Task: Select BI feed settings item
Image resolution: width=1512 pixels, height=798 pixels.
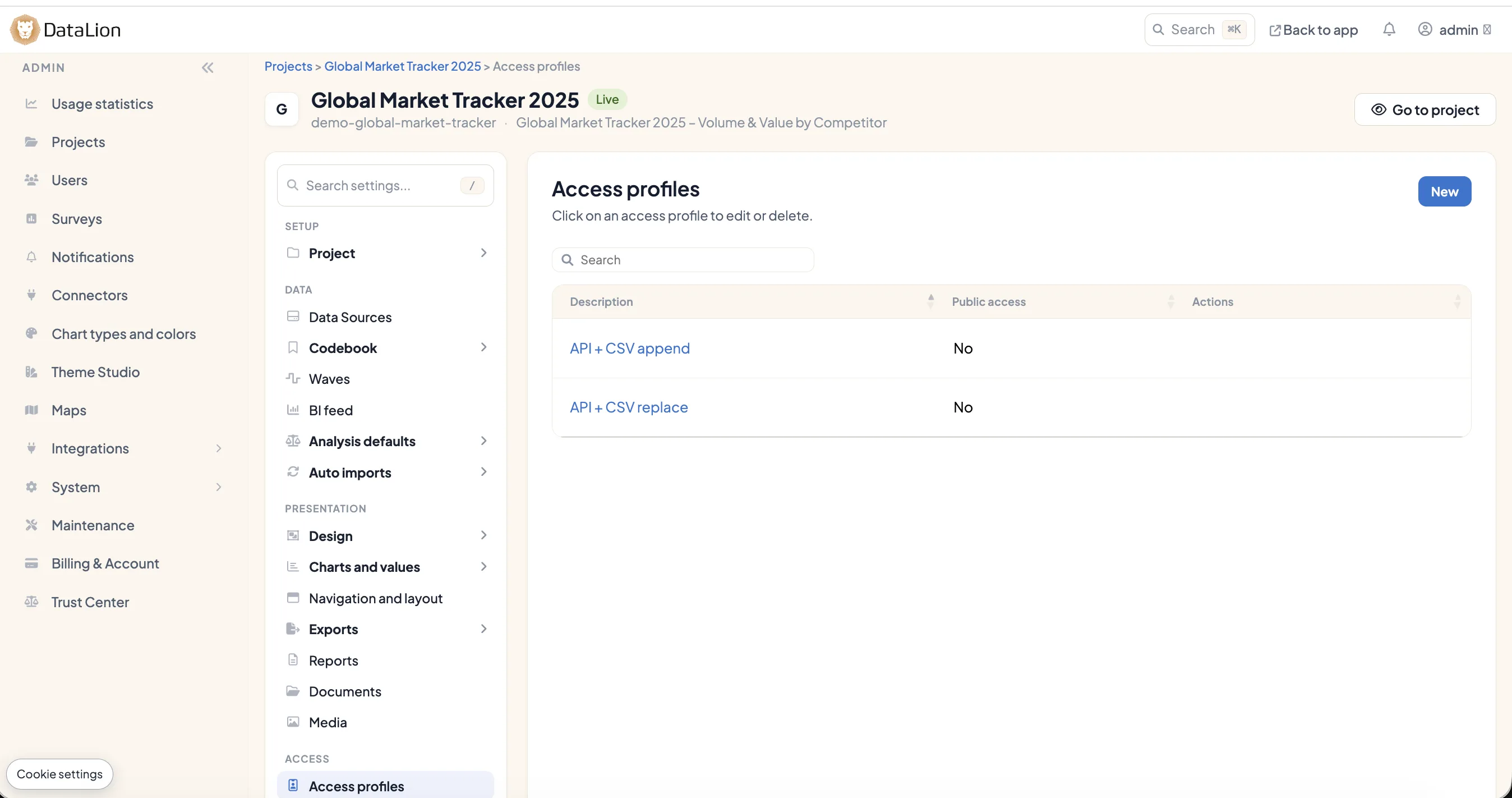Action: pyautogui.click(x=386, y=410)
